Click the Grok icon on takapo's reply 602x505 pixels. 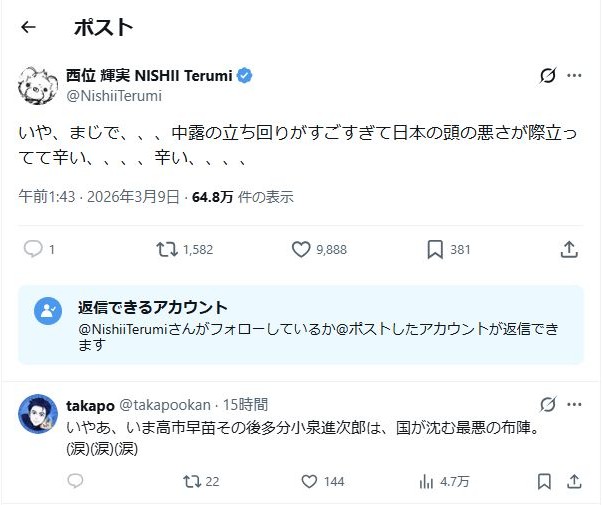coord(547,405)
